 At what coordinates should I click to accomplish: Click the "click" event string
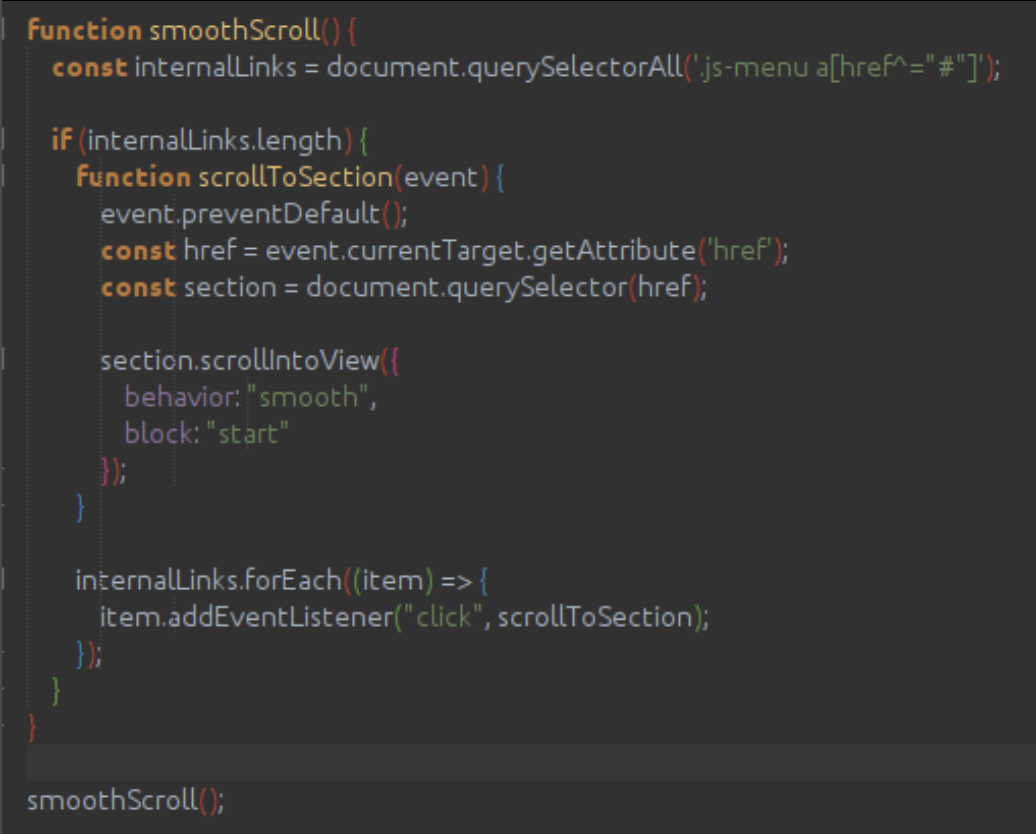(x=441, y=617)
